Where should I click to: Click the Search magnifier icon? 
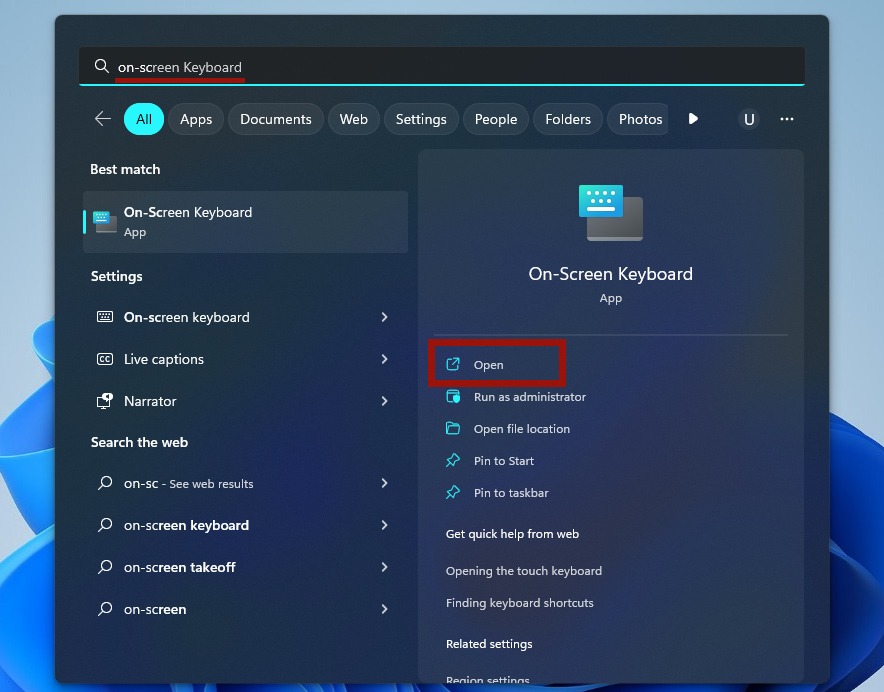(x=102, y=65)
